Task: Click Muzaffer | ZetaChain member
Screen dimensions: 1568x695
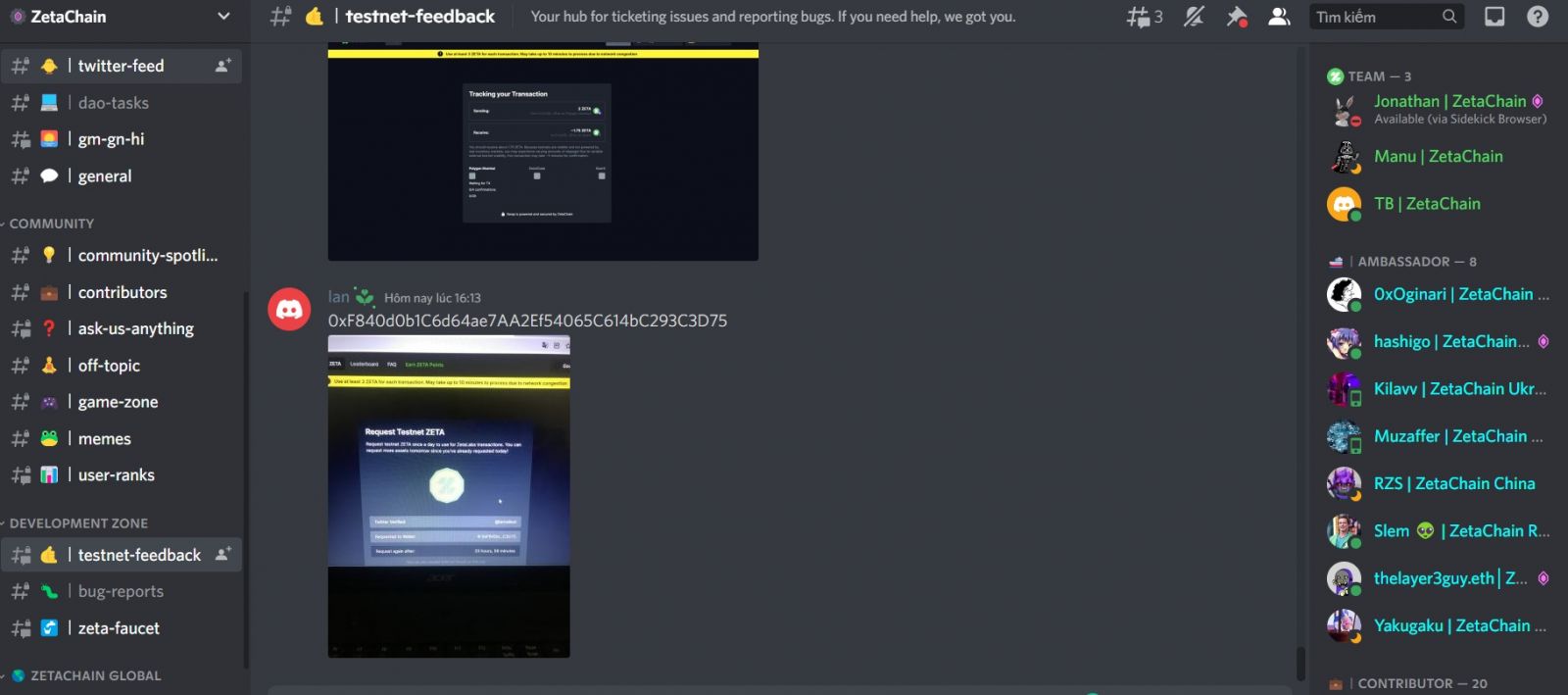Action: click(x=1438, y=436)
